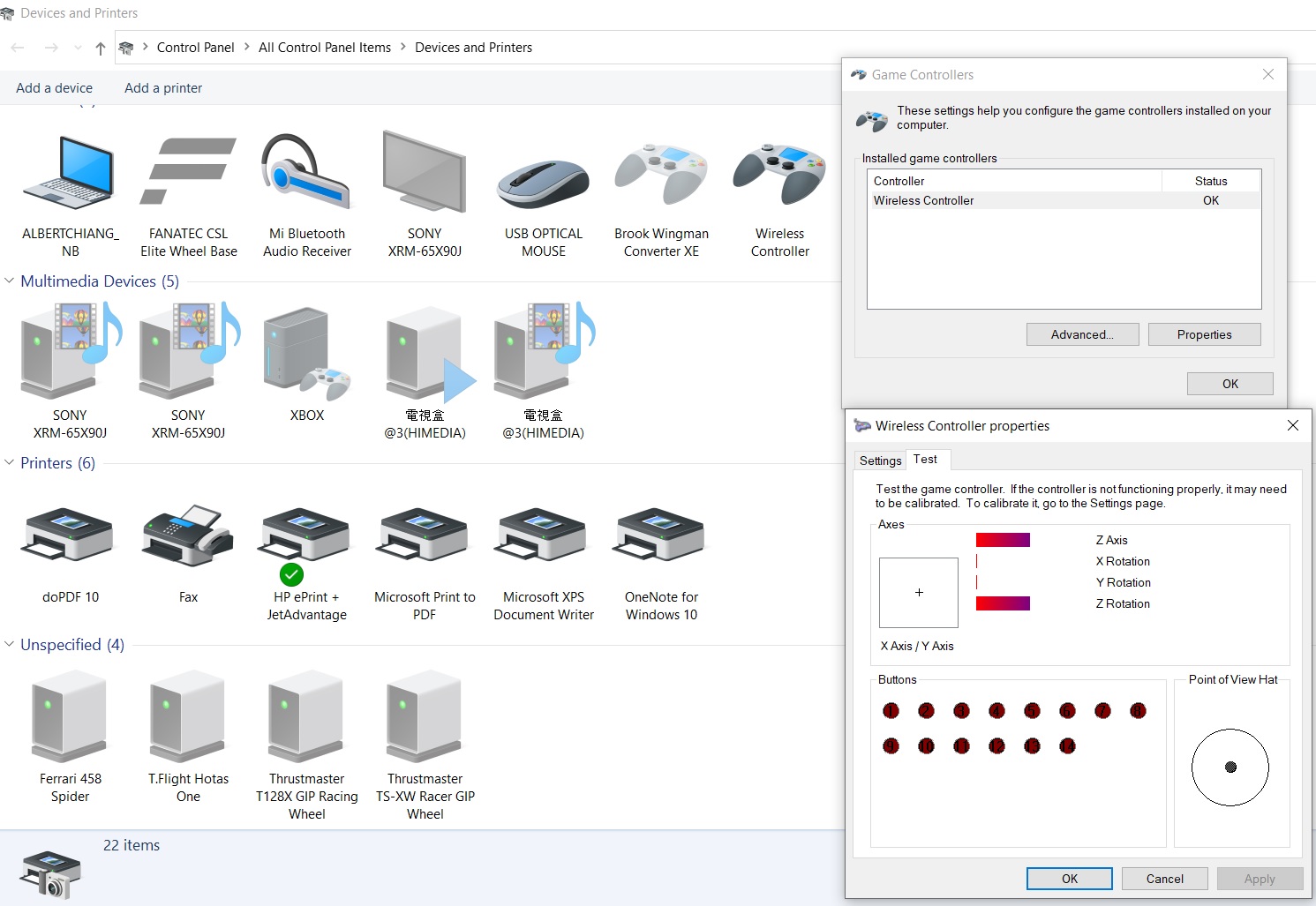Switch to the Settings tab

pos(880,460)
